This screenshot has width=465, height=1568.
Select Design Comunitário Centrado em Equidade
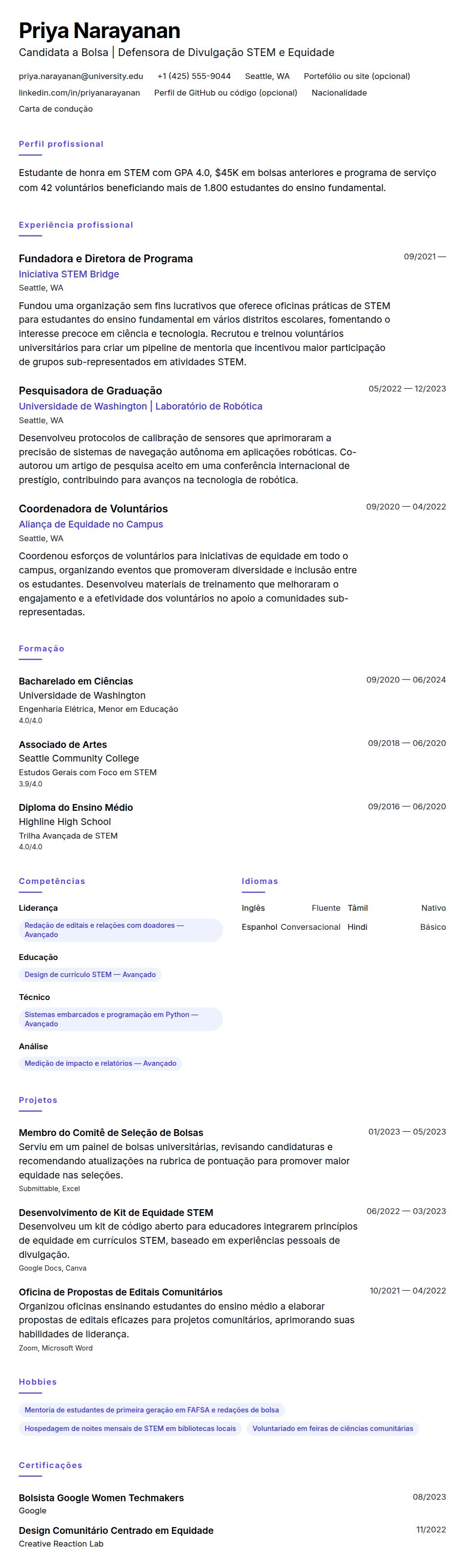click(116, 1531)
